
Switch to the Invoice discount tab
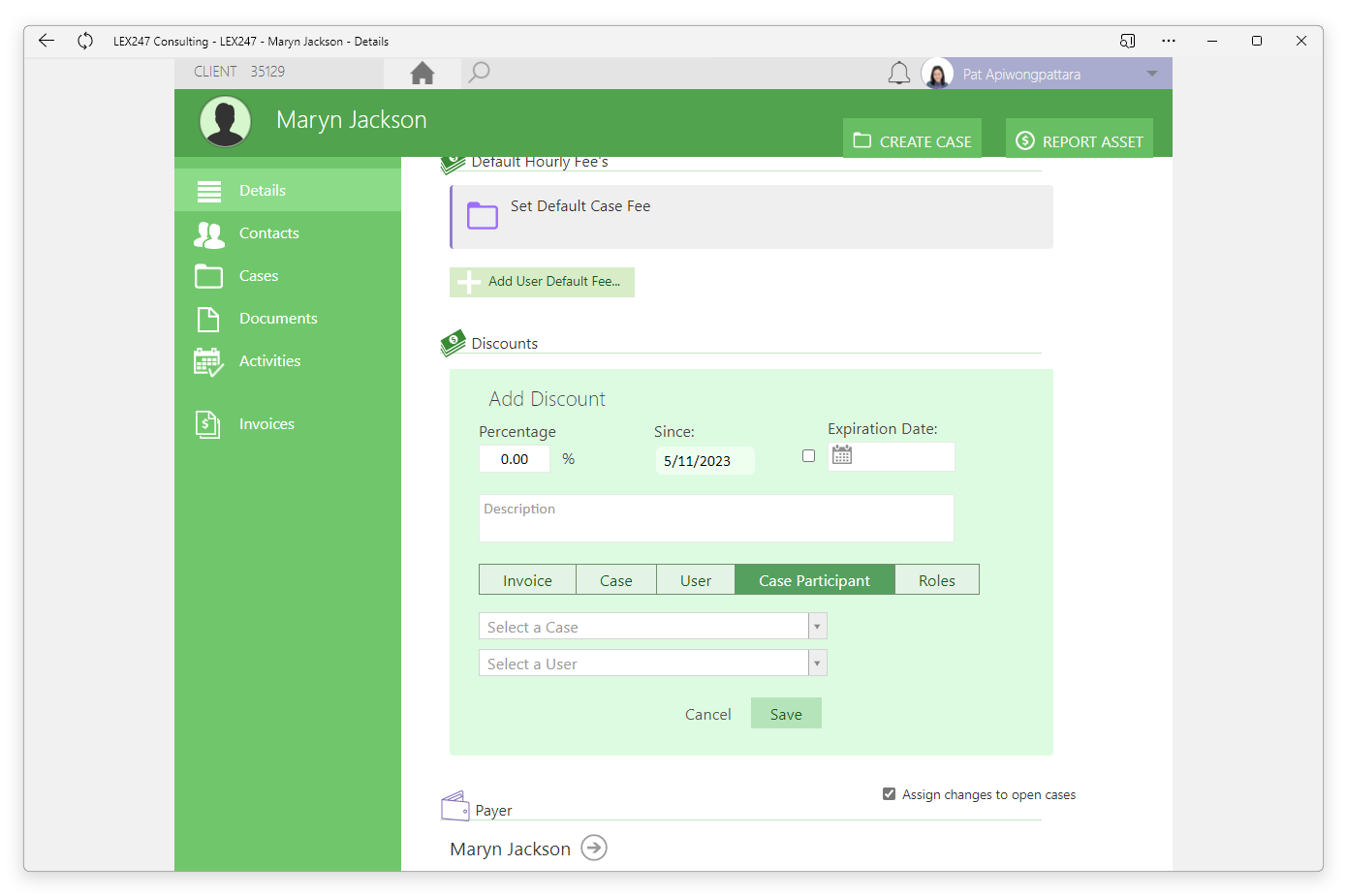click(527, 580)
